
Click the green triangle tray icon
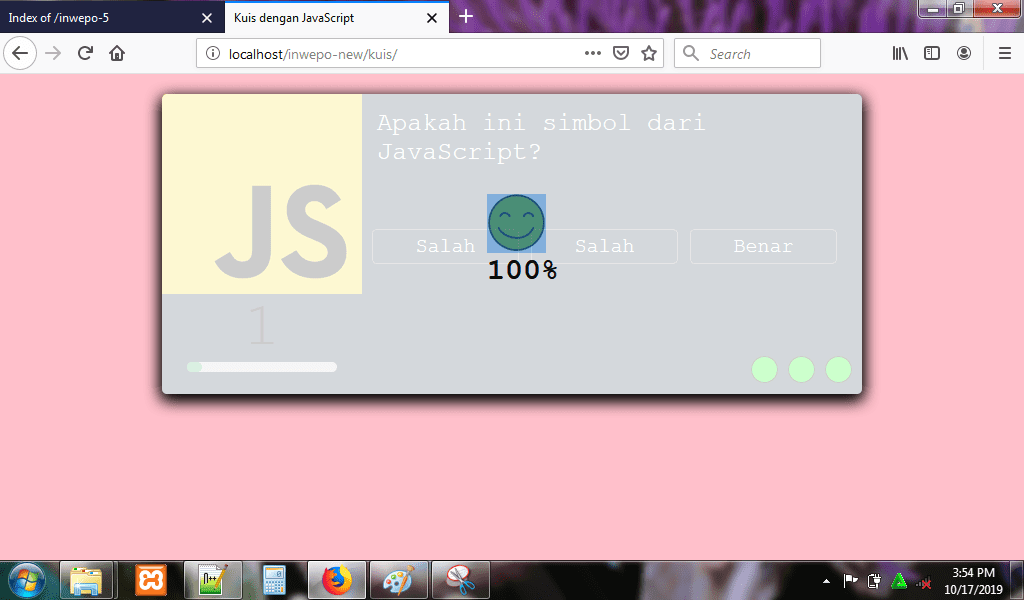899,580
